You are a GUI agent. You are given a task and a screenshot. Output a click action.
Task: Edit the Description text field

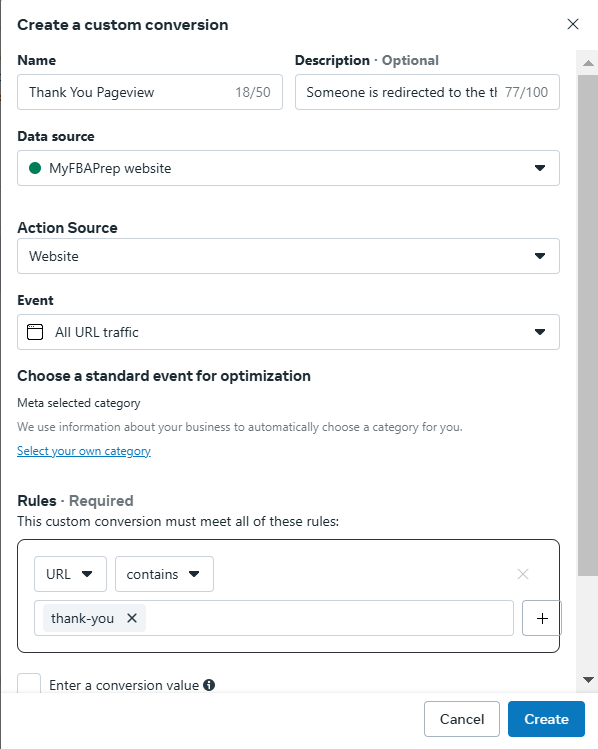click(427, 92)
